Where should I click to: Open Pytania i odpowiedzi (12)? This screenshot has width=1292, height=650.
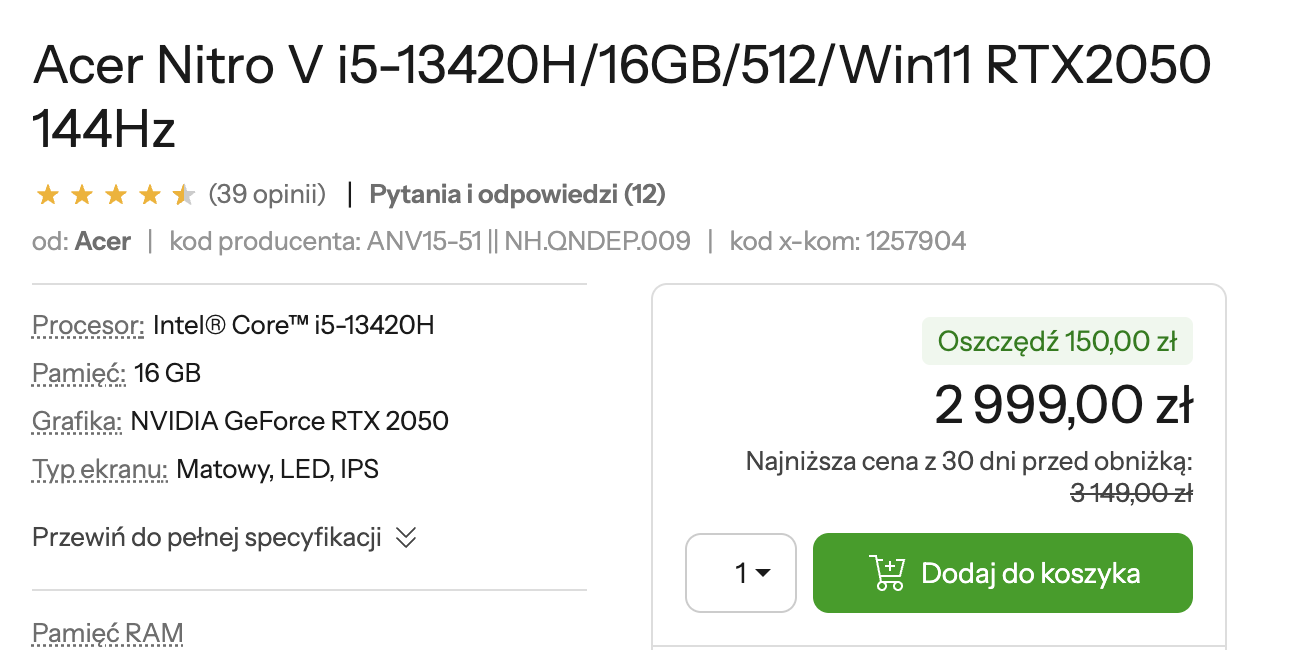coord(518,194)
